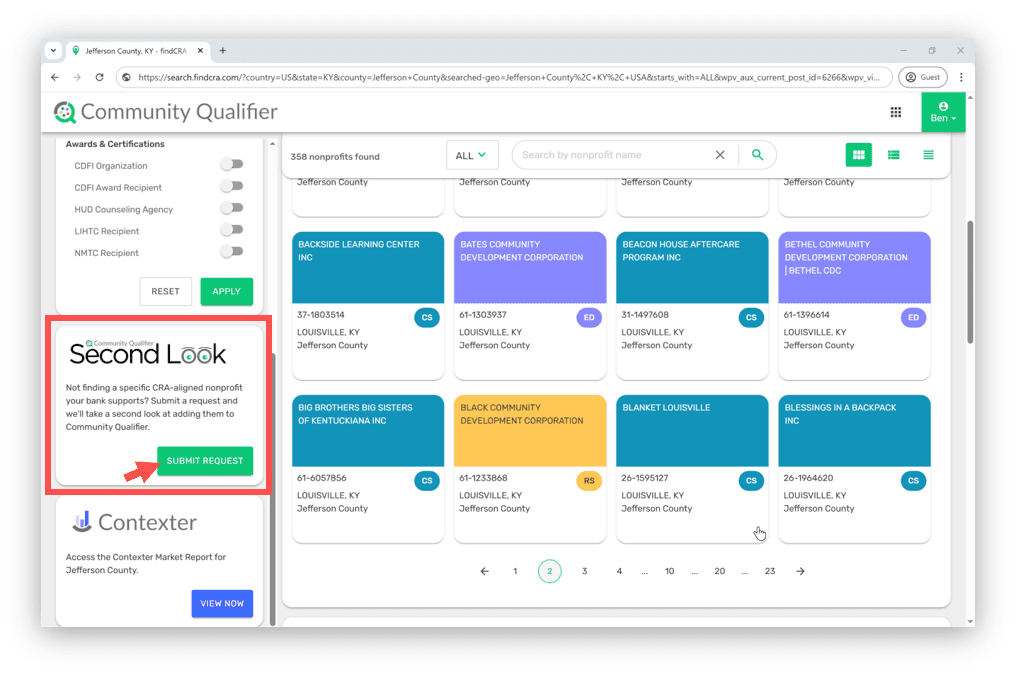Click CS badge on Big Brothers Big Sisters
The width and height of the screenshot is (1020, 673).
[427, 481]
